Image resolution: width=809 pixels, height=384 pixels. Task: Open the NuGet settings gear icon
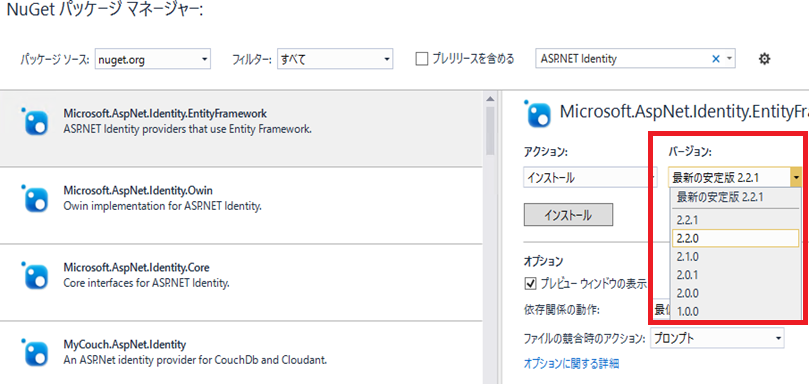click(x=764, y=59)
